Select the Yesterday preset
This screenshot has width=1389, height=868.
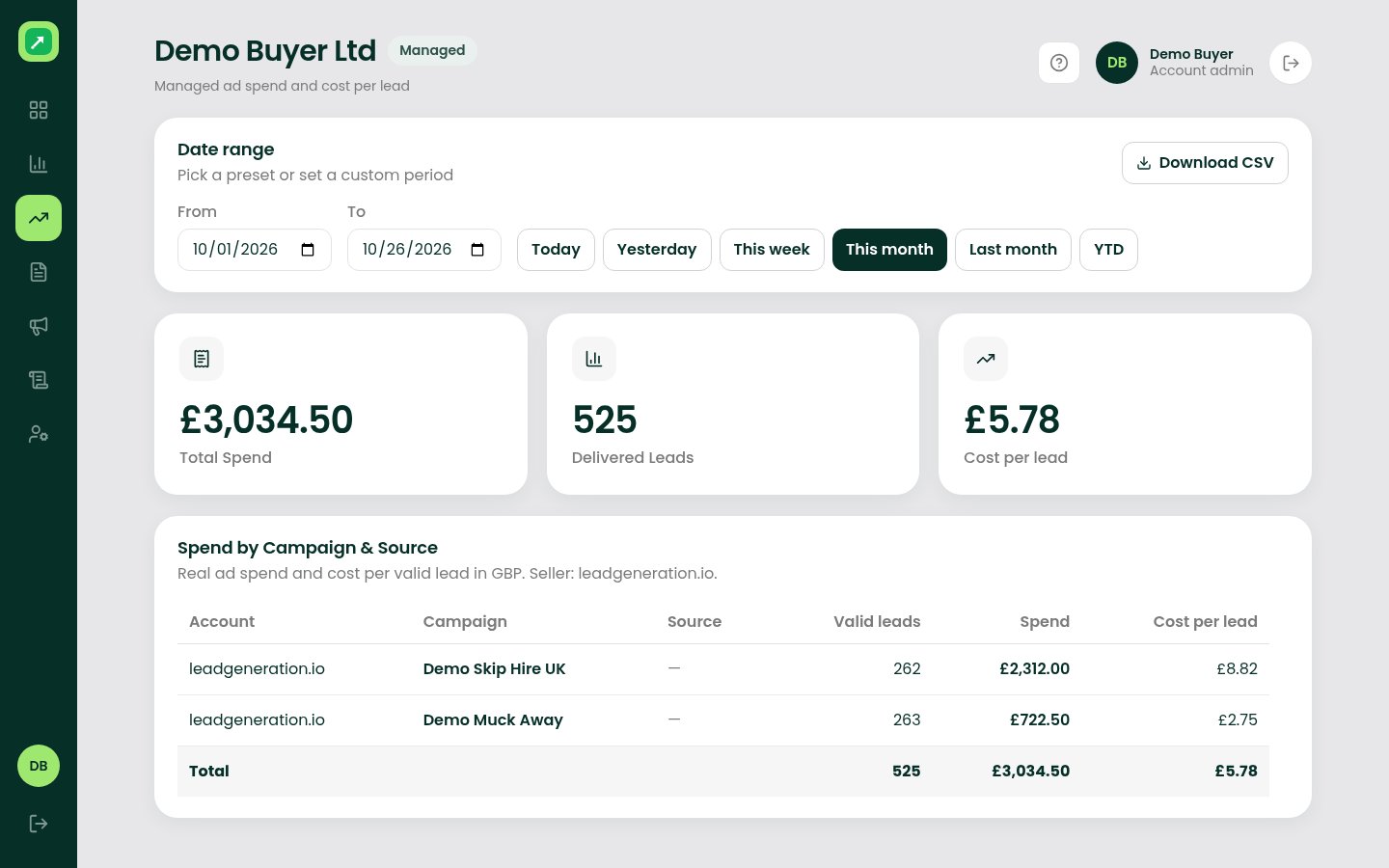tap(657, 250)
